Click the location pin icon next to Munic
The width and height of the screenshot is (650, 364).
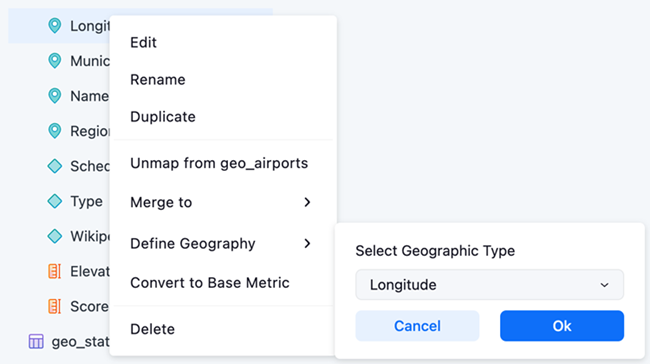(54, 61)
